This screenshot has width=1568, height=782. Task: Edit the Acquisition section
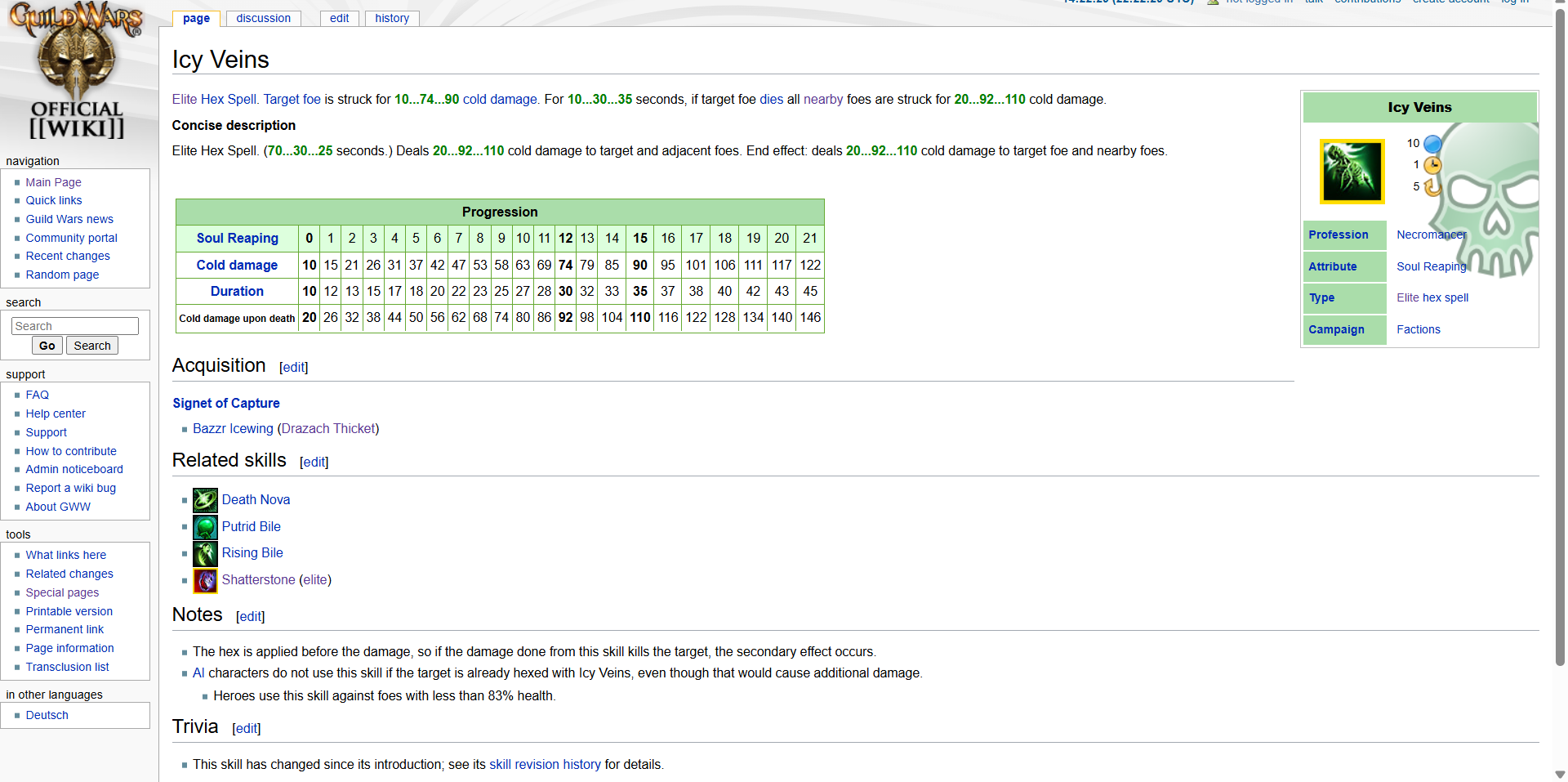(294, 368)
